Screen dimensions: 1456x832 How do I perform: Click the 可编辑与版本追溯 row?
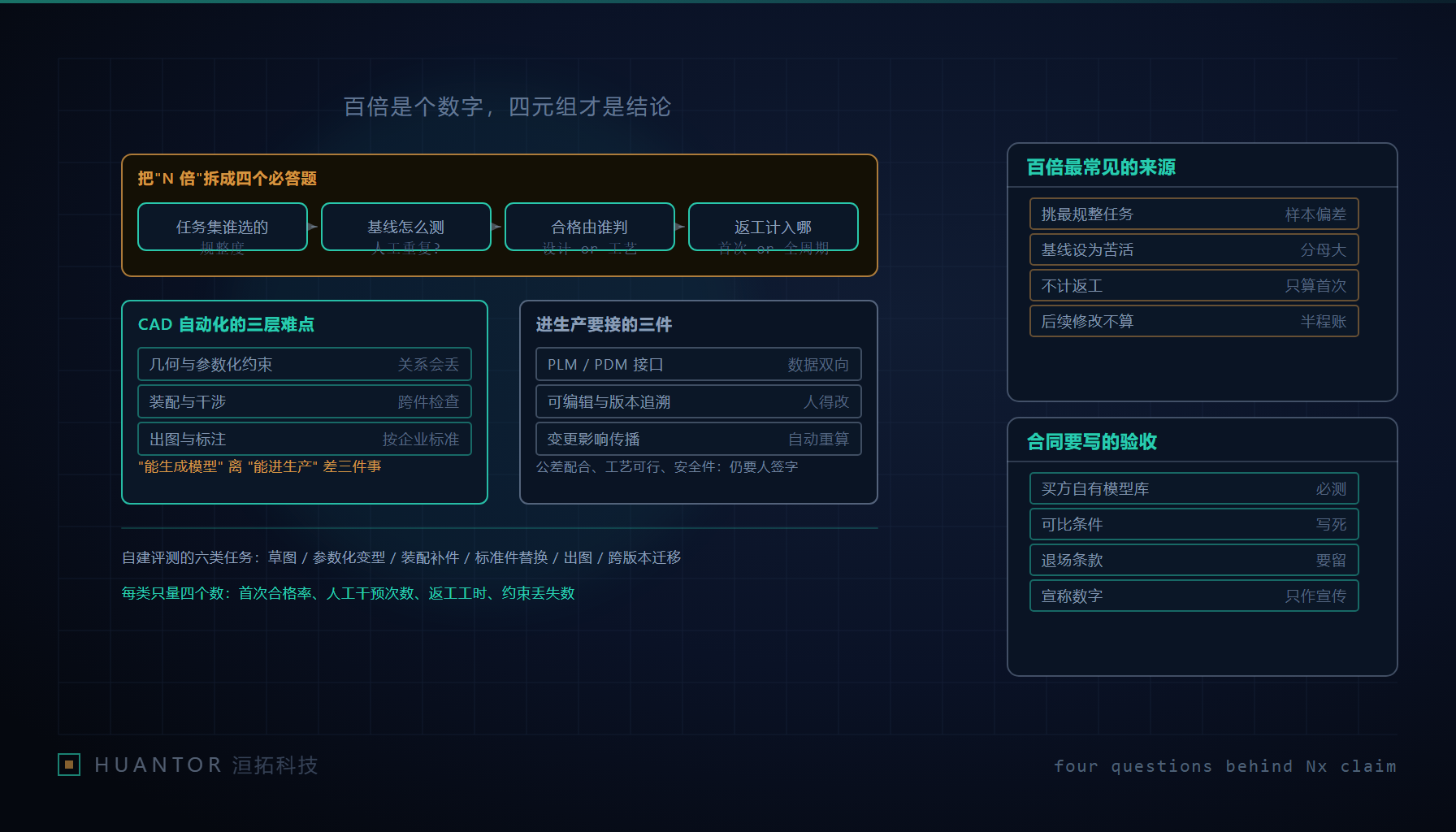699,401
